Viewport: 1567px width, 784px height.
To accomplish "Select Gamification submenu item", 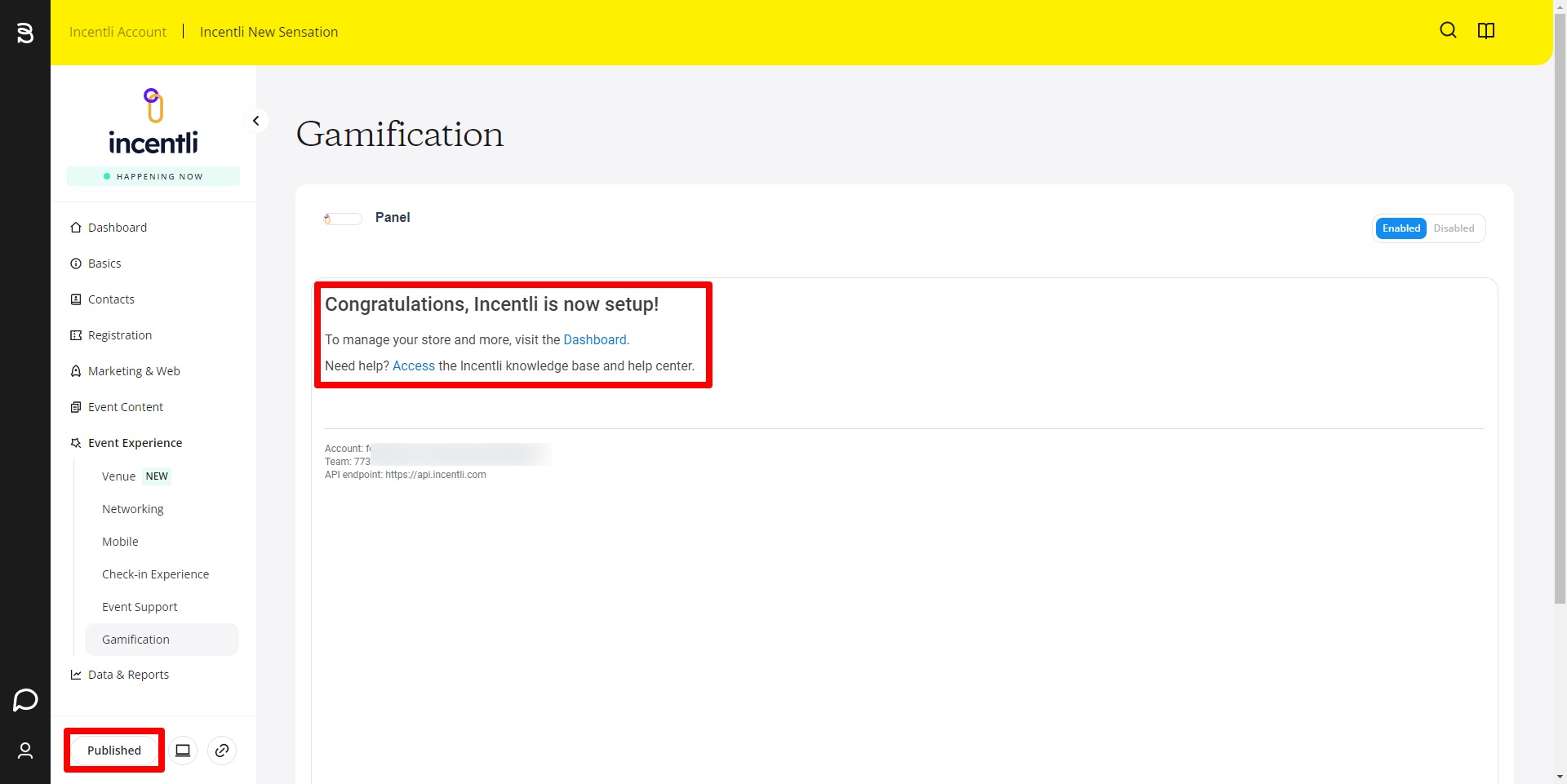I will pos(162,640).
